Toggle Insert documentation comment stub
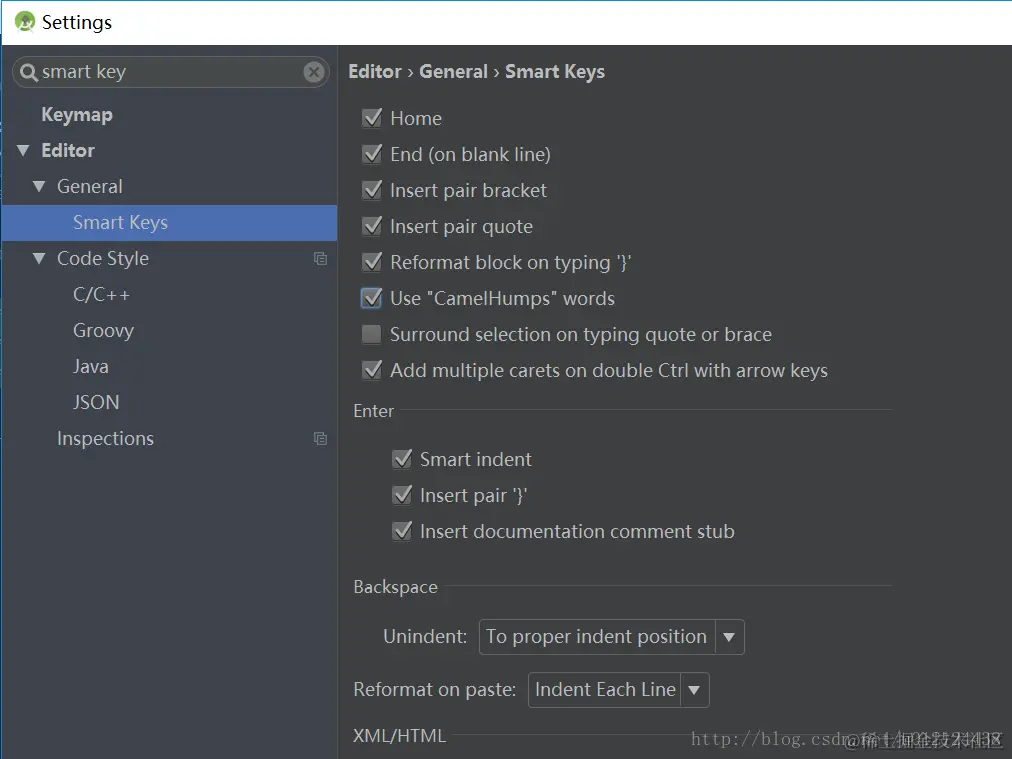Viewport: 1012px width, 759px height. pyautogui.click(x=401, y=531)
